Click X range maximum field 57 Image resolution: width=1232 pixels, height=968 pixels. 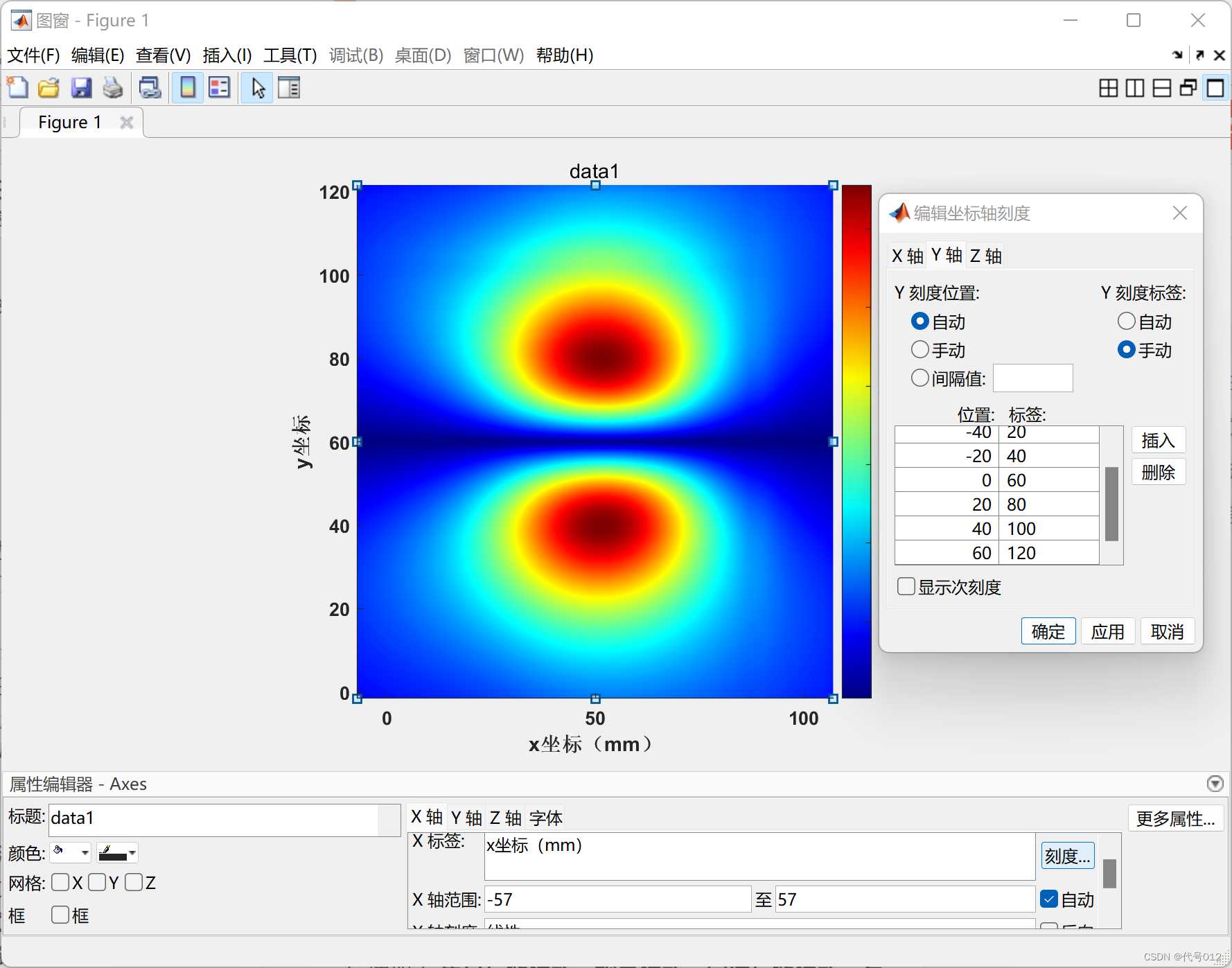point(905,899)
